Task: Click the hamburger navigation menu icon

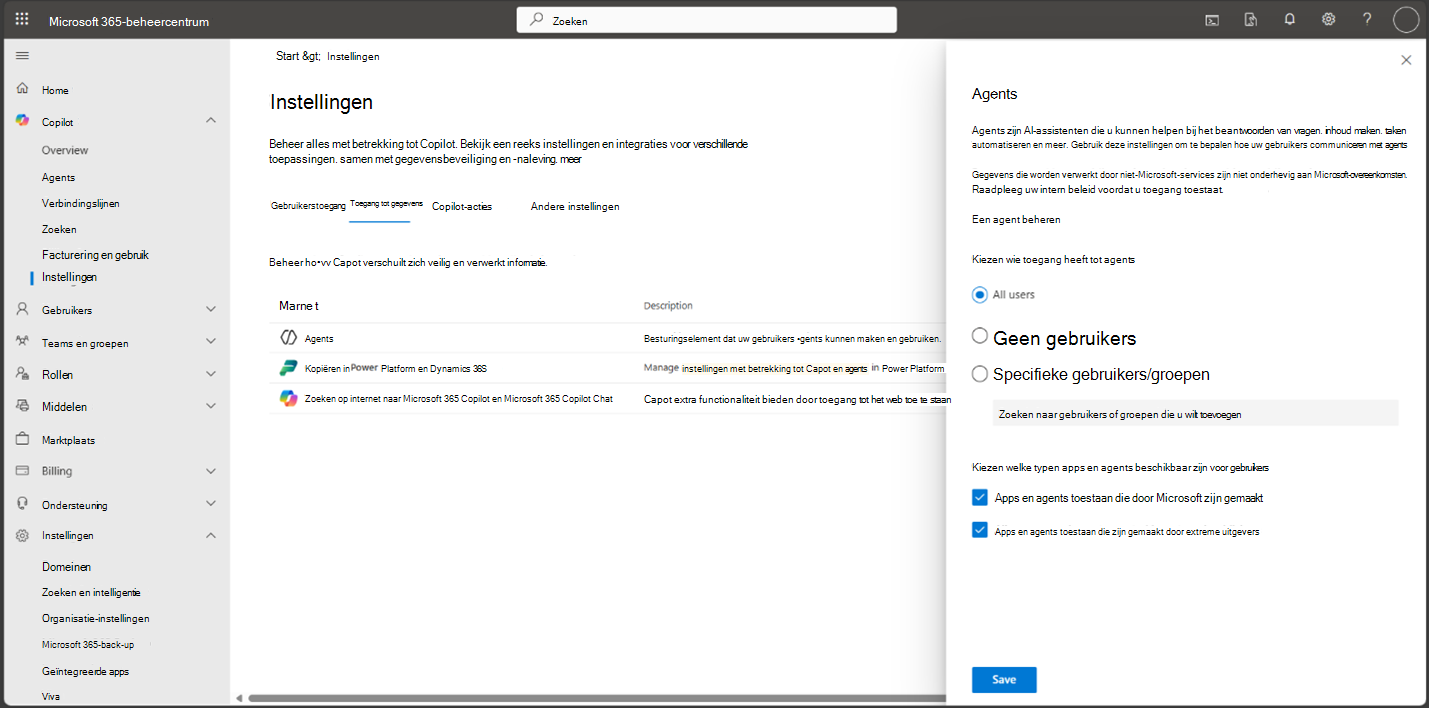Action: click(22, 55)
